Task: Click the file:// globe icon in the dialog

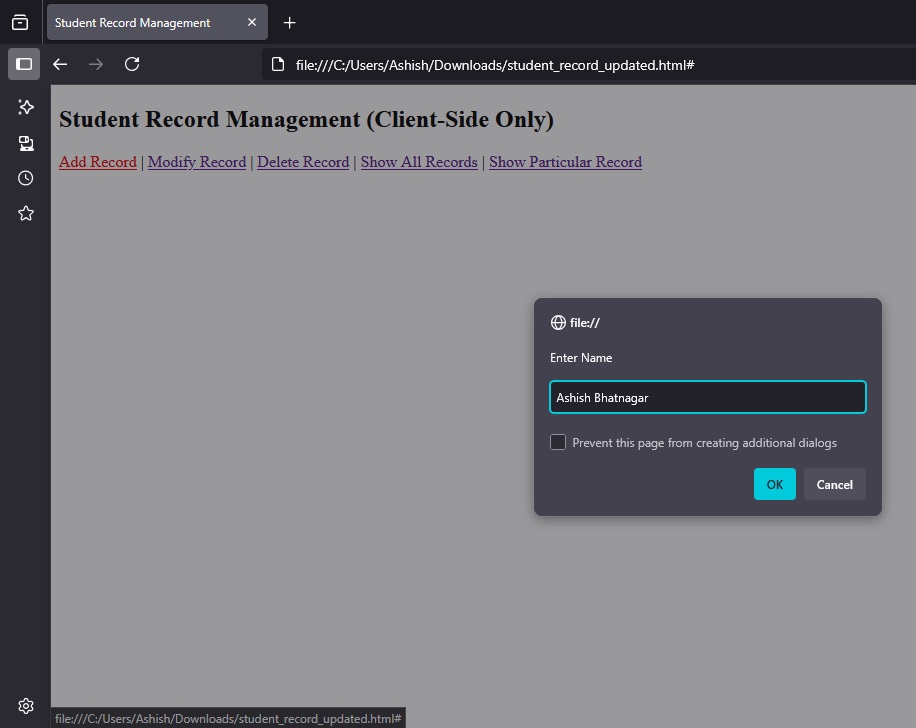Action: 558,322
